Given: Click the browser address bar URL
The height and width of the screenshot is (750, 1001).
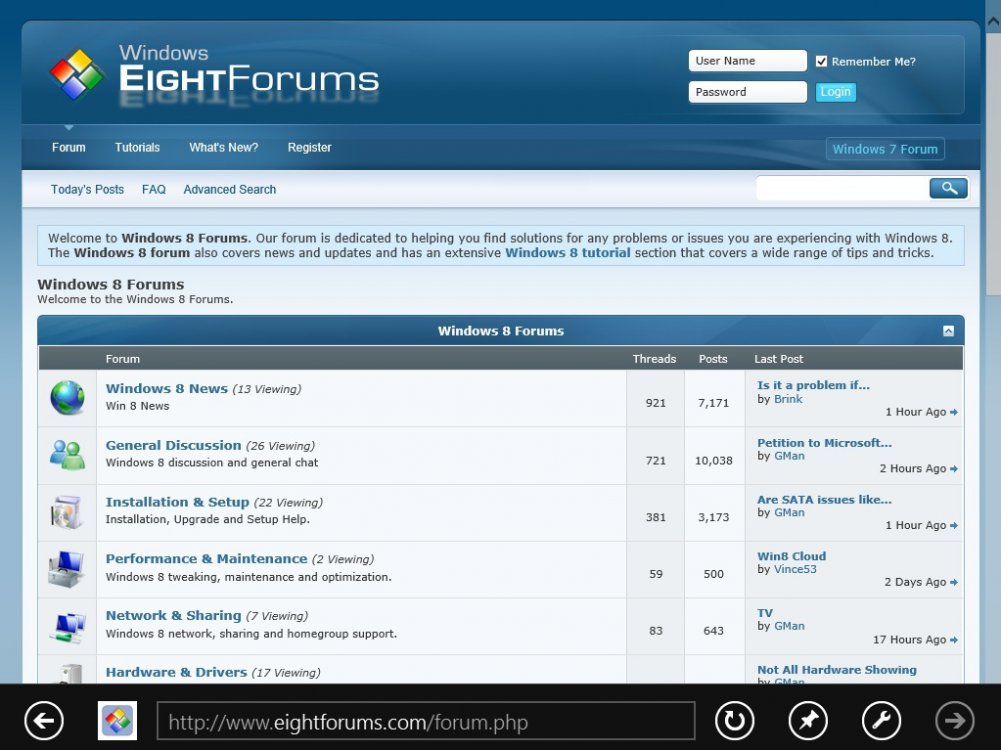Looking at the screenshot, I should click(x=426, y=722).
